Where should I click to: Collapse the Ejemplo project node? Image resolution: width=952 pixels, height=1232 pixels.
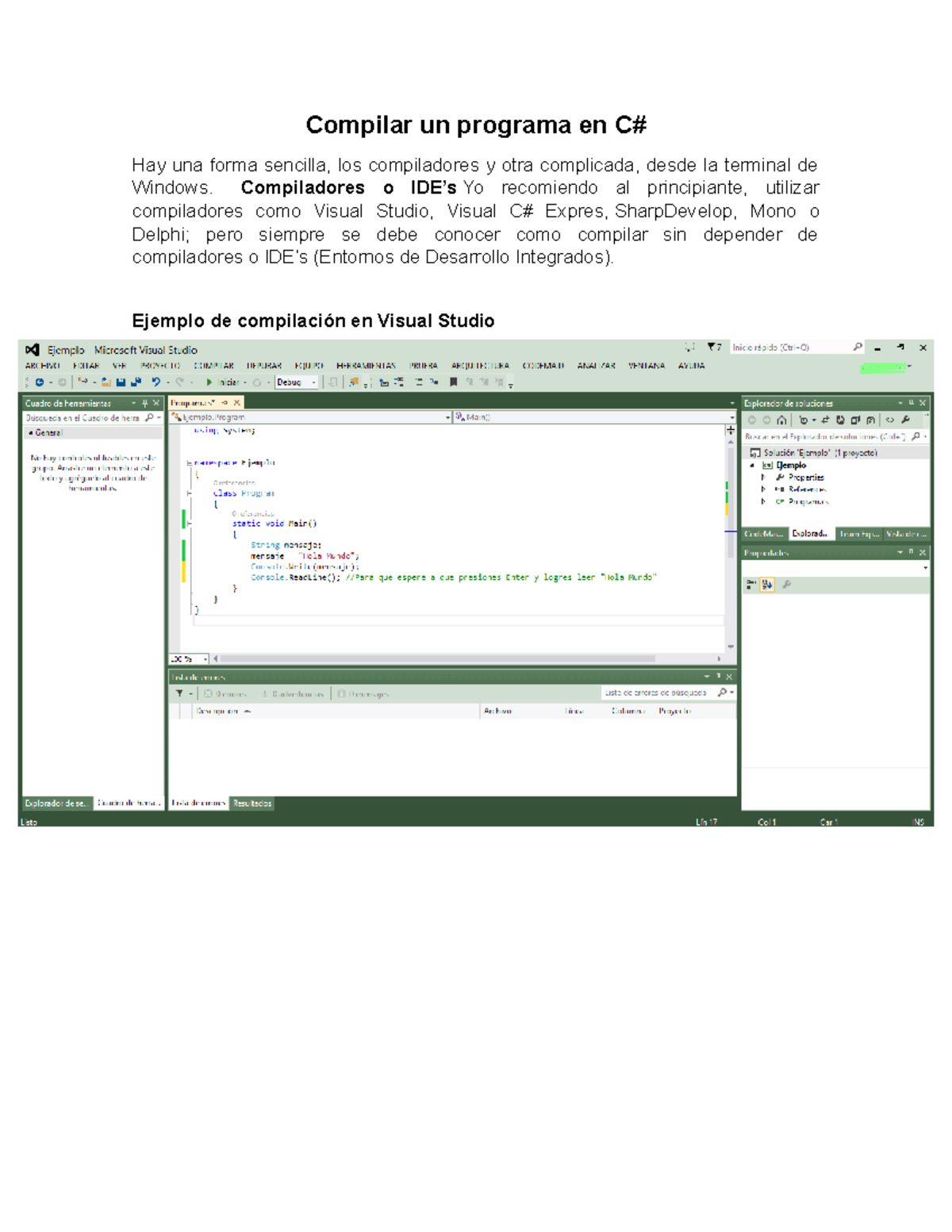(x=752, y=465)
